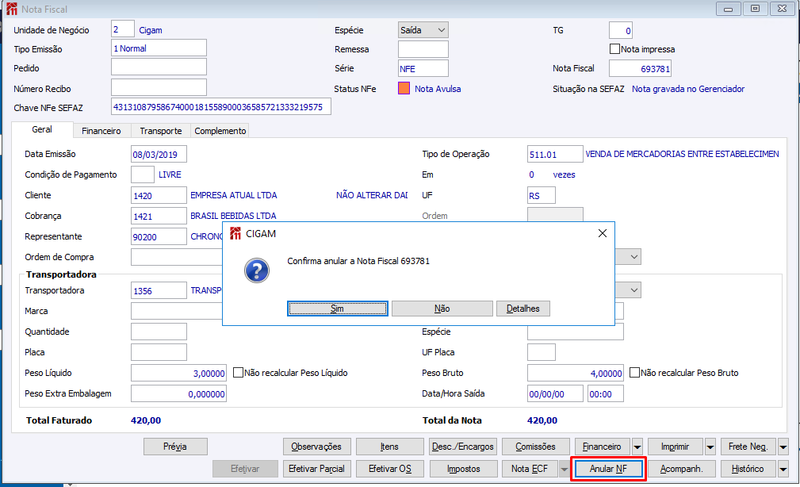The image size is (800, 487).
Task: Expand the Financeiro button arrow
Action: coord(637,447)
